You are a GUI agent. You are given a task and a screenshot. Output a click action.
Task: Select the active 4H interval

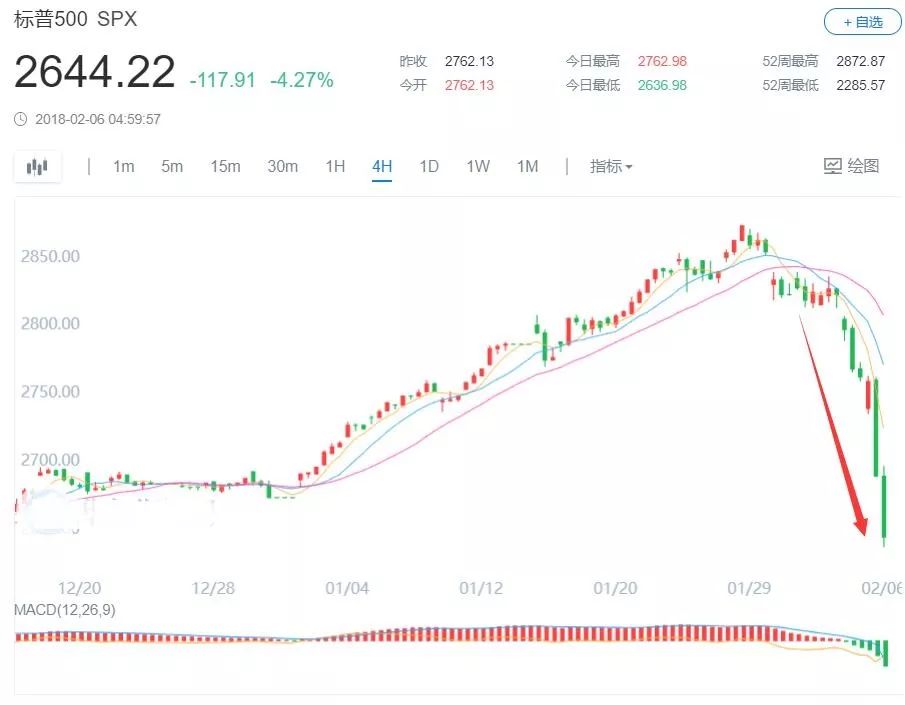(382, 166)
